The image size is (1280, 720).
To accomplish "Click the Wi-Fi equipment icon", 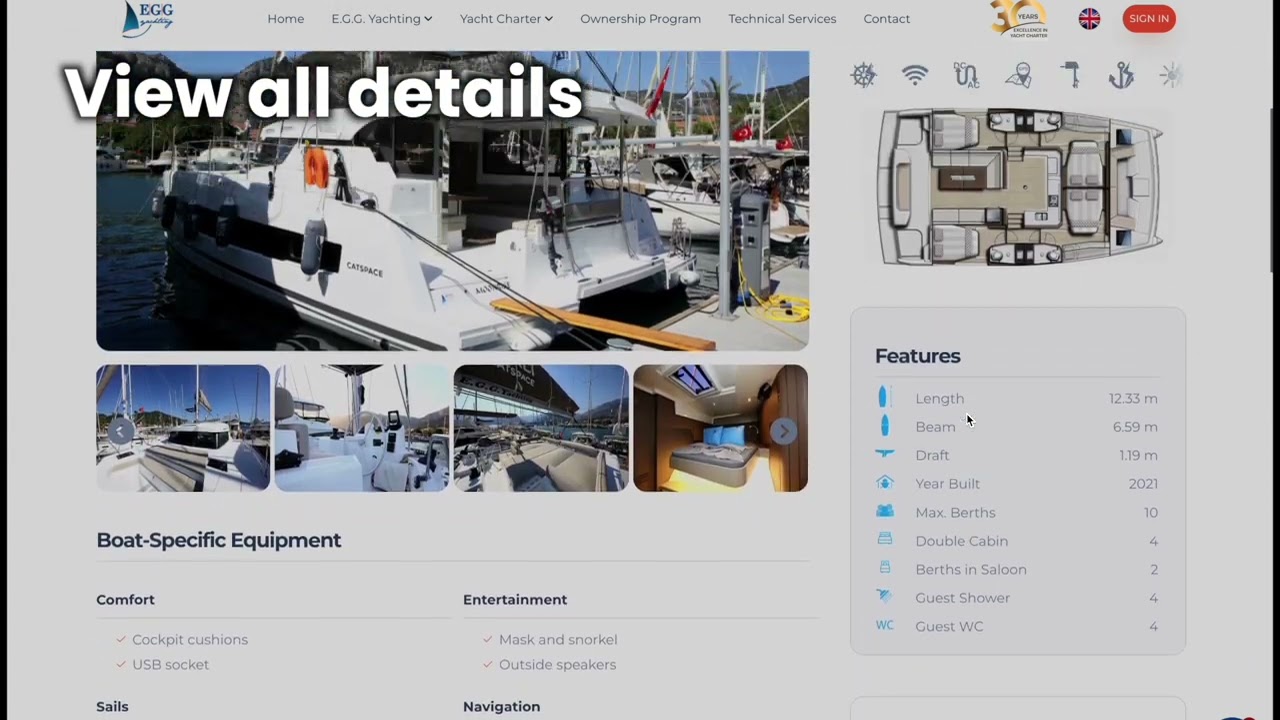I will click(915, 75).
